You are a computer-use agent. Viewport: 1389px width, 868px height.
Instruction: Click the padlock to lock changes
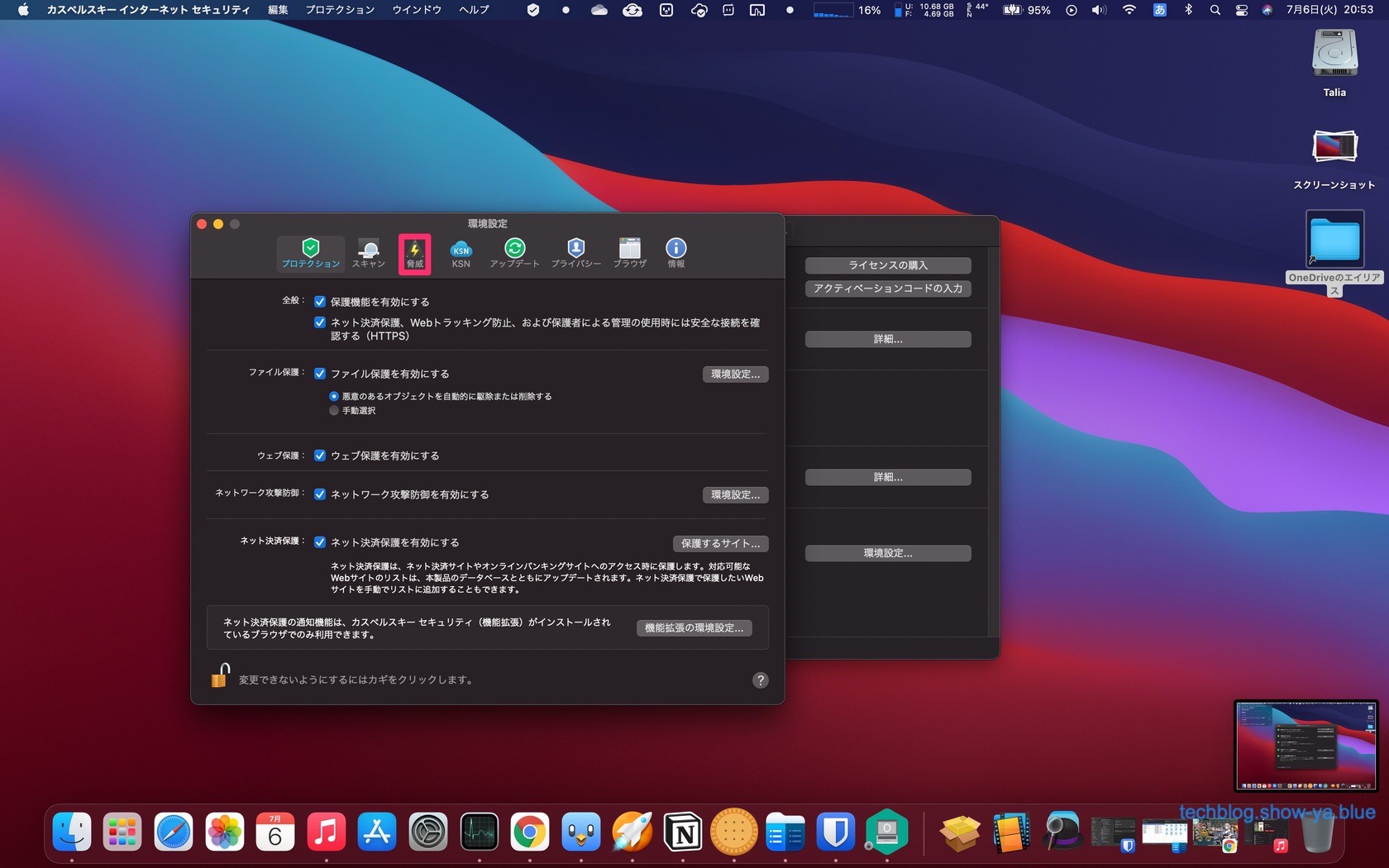point(219,676)
